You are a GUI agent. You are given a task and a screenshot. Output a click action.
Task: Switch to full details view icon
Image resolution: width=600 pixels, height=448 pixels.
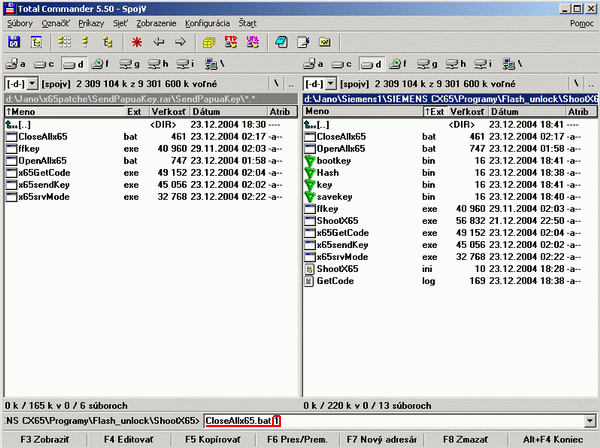pos(86,42)
